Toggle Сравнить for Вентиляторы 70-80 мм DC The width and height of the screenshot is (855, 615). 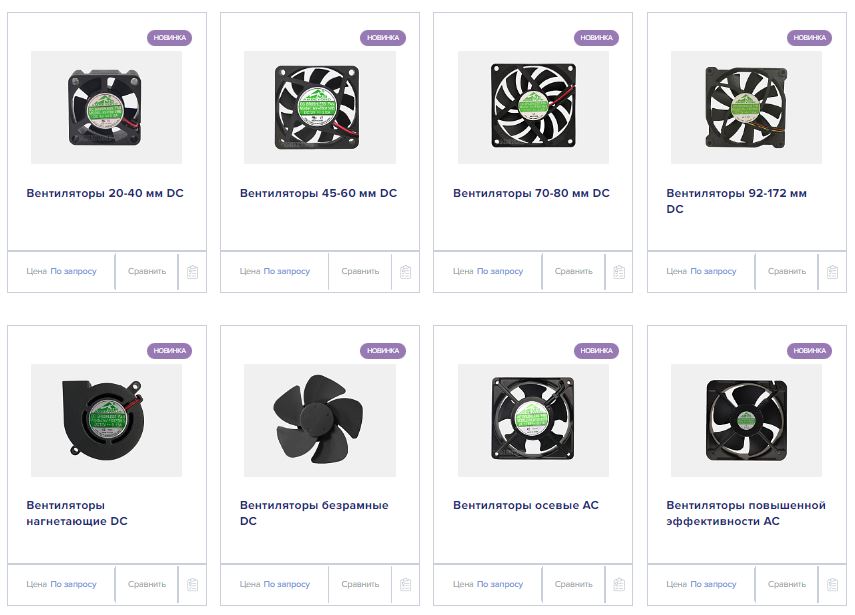(574, 271)
